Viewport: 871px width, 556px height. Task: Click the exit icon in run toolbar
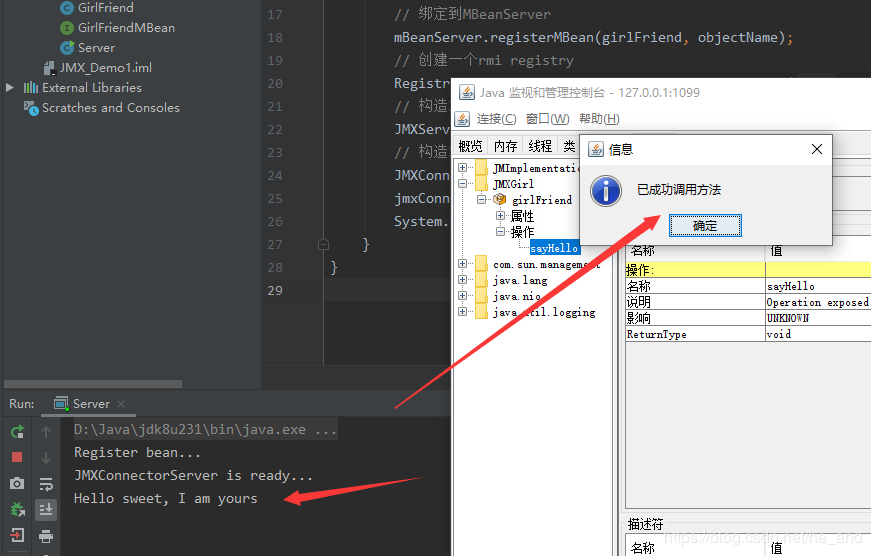[17, 535]
